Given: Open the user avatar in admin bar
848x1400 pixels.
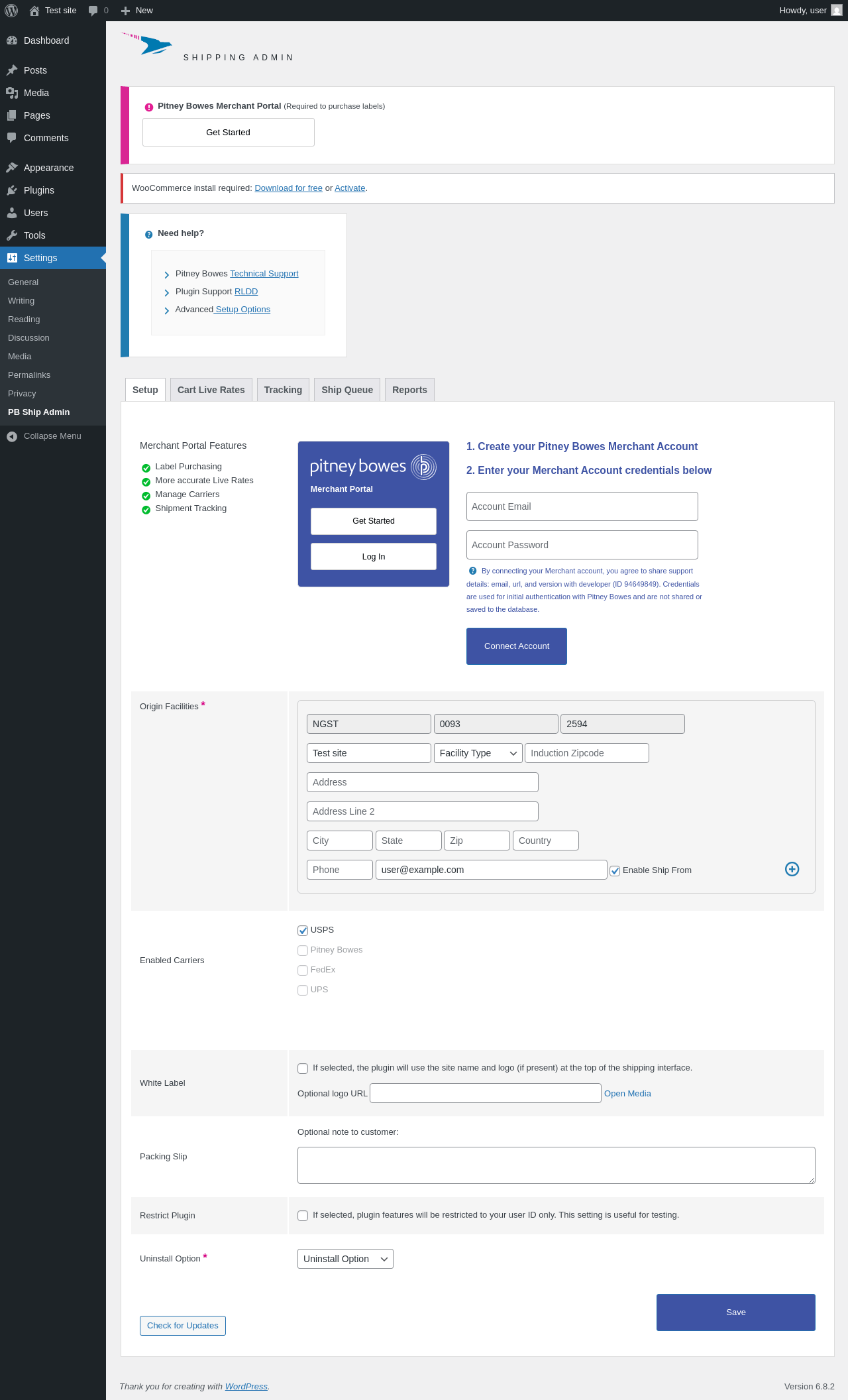Looking at the screenshot, I should [837, 11].
